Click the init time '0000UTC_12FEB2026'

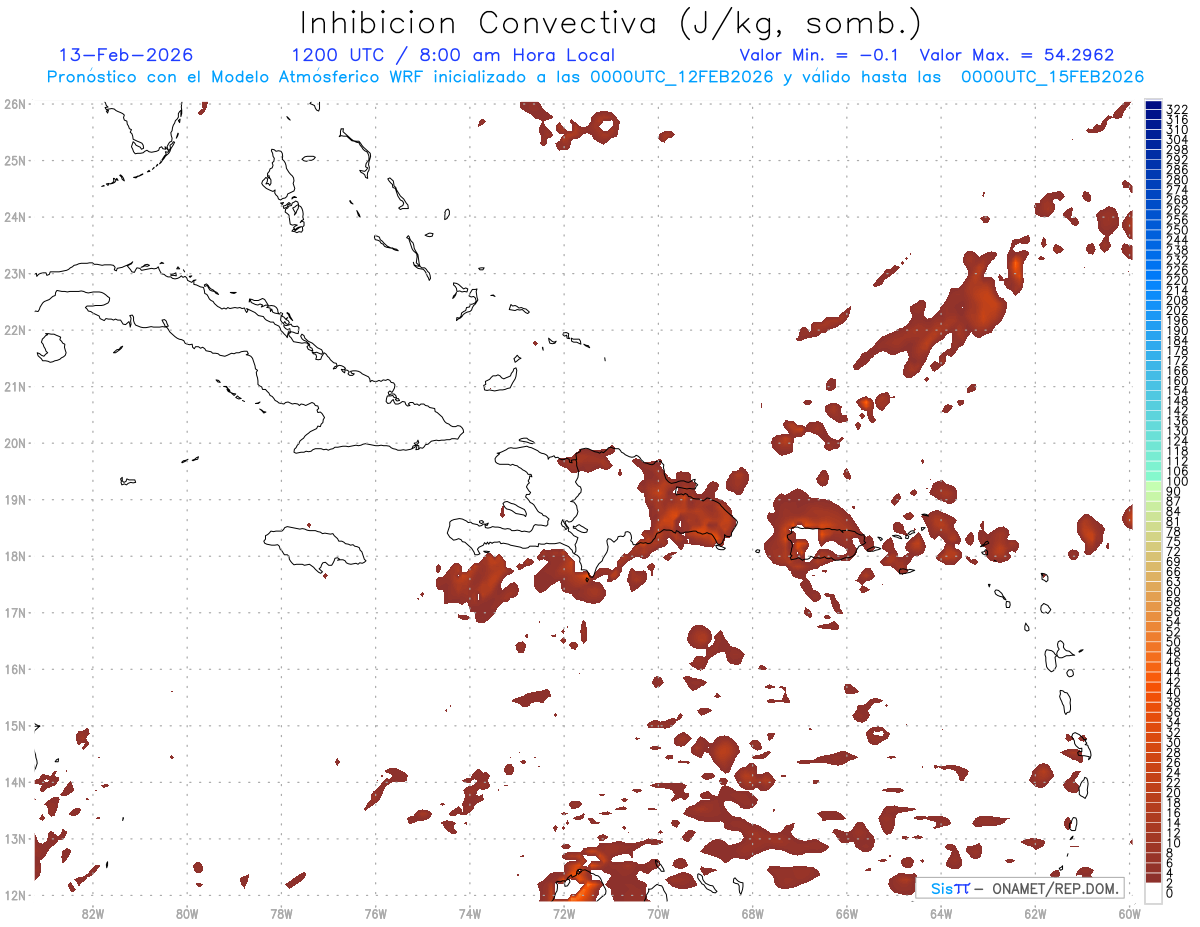(x=681, y=77)
